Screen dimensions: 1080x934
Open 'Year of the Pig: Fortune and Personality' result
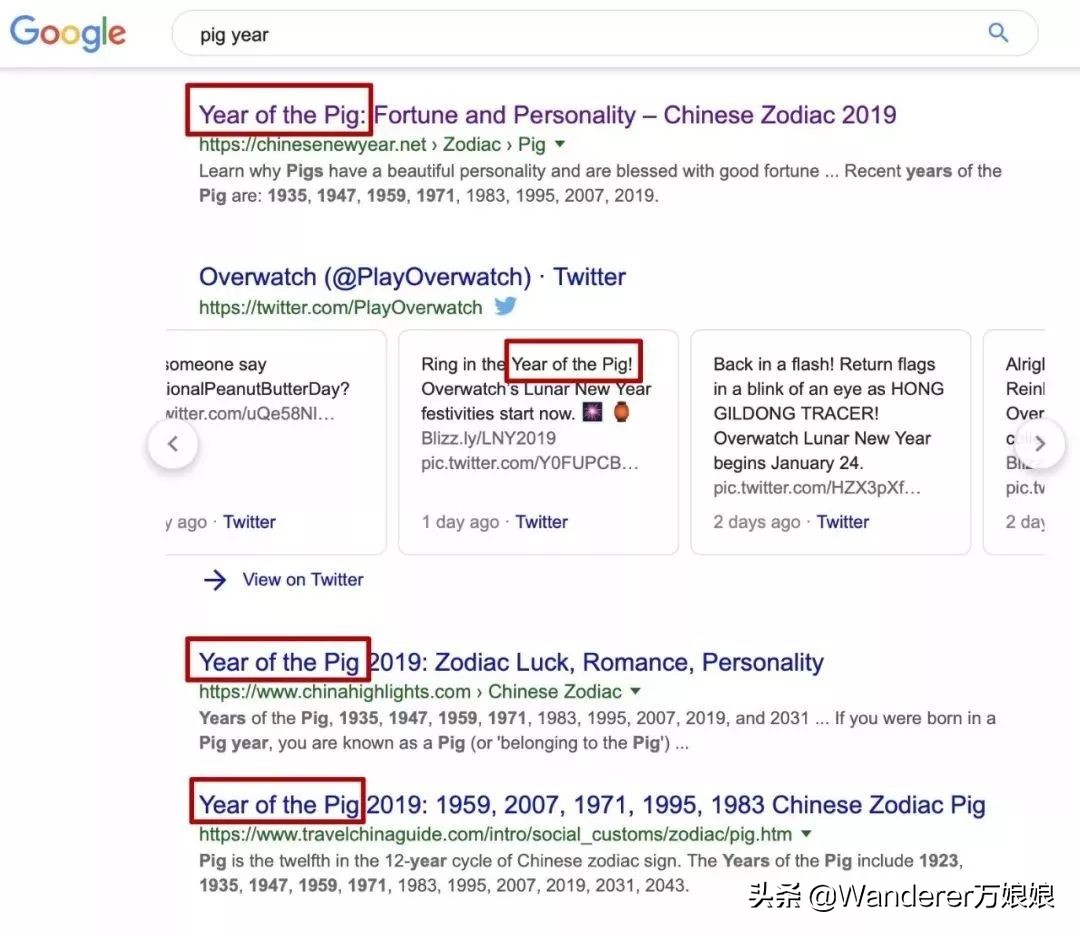pos(548,114)
